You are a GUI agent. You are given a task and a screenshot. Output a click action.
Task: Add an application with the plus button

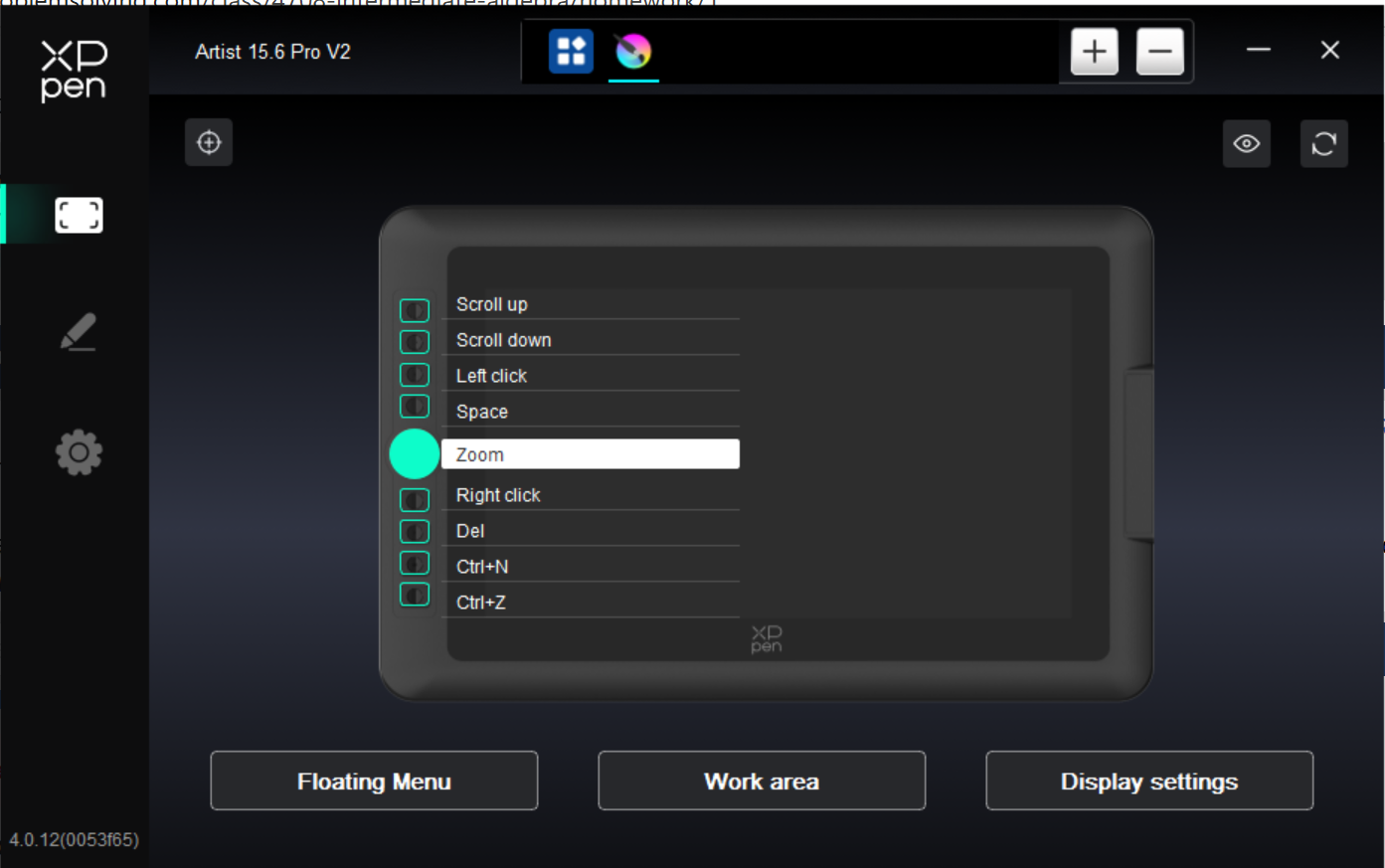[1095, 51]
